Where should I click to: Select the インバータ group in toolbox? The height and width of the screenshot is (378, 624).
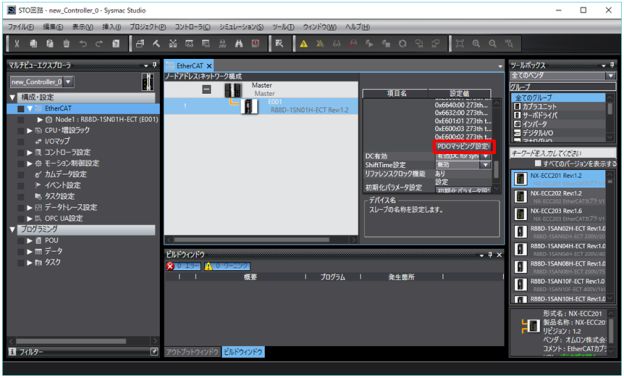pyautogui.click(x=535, y=125)
